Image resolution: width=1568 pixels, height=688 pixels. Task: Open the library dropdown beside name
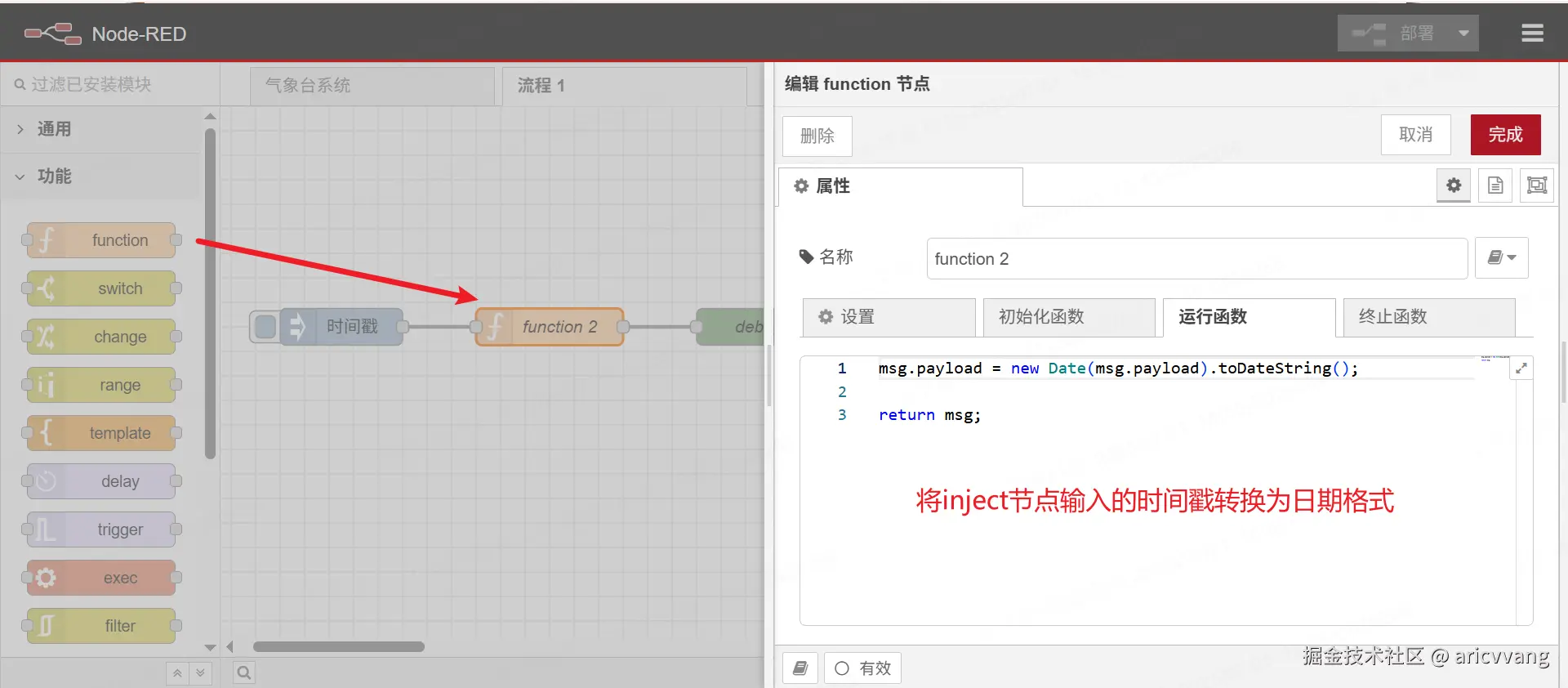(1502, 258)
